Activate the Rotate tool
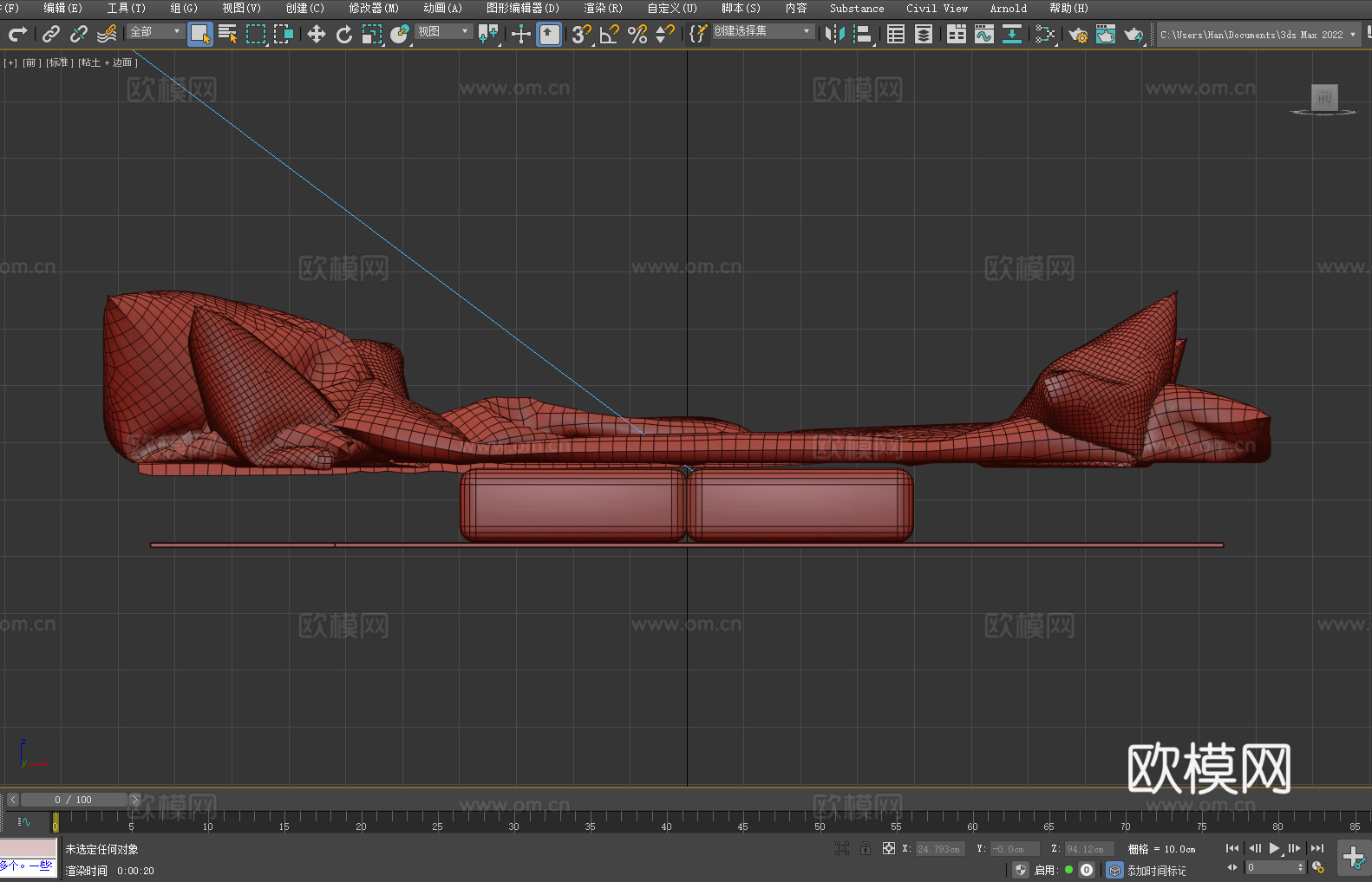1372x882 pixels. point(343,34)
